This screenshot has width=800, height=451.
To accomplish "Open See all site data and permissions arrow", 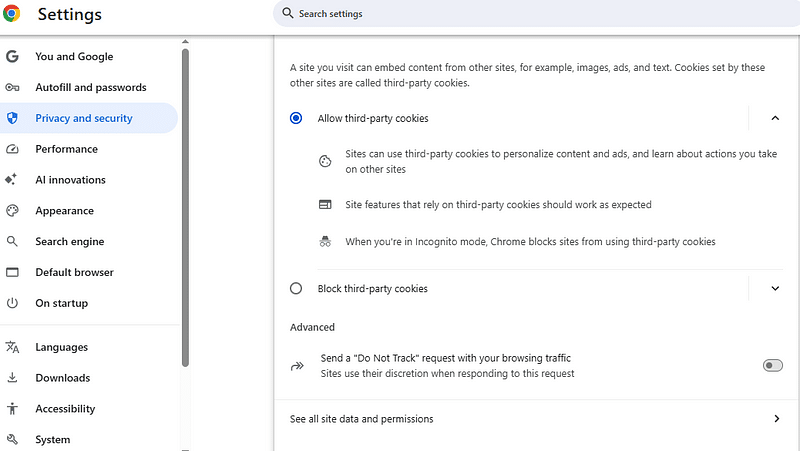I will coord(776,419).
